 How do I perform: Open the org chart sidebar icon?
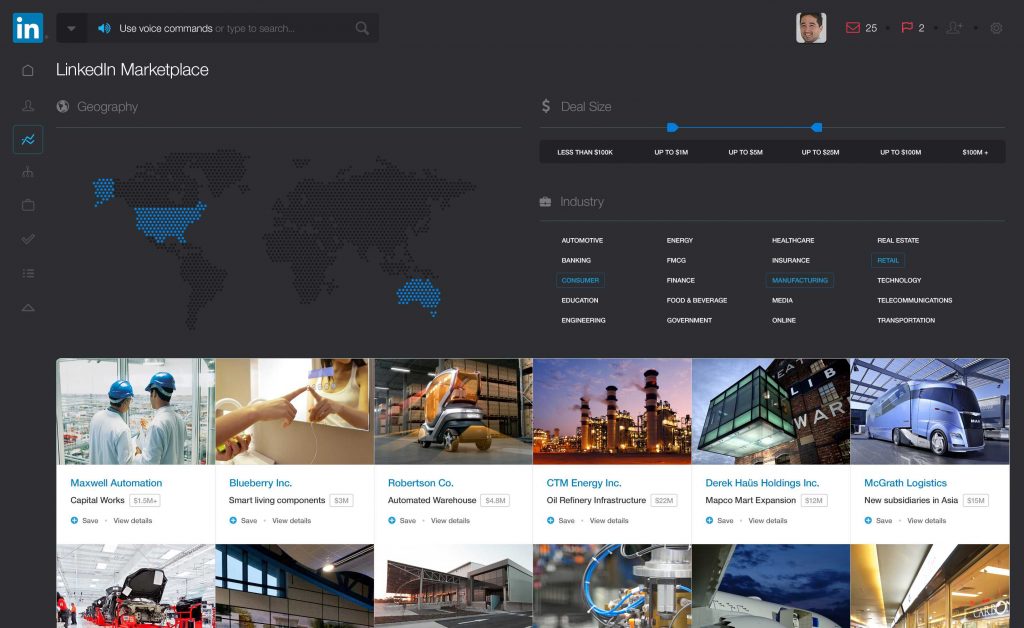(x=28, y=172)
